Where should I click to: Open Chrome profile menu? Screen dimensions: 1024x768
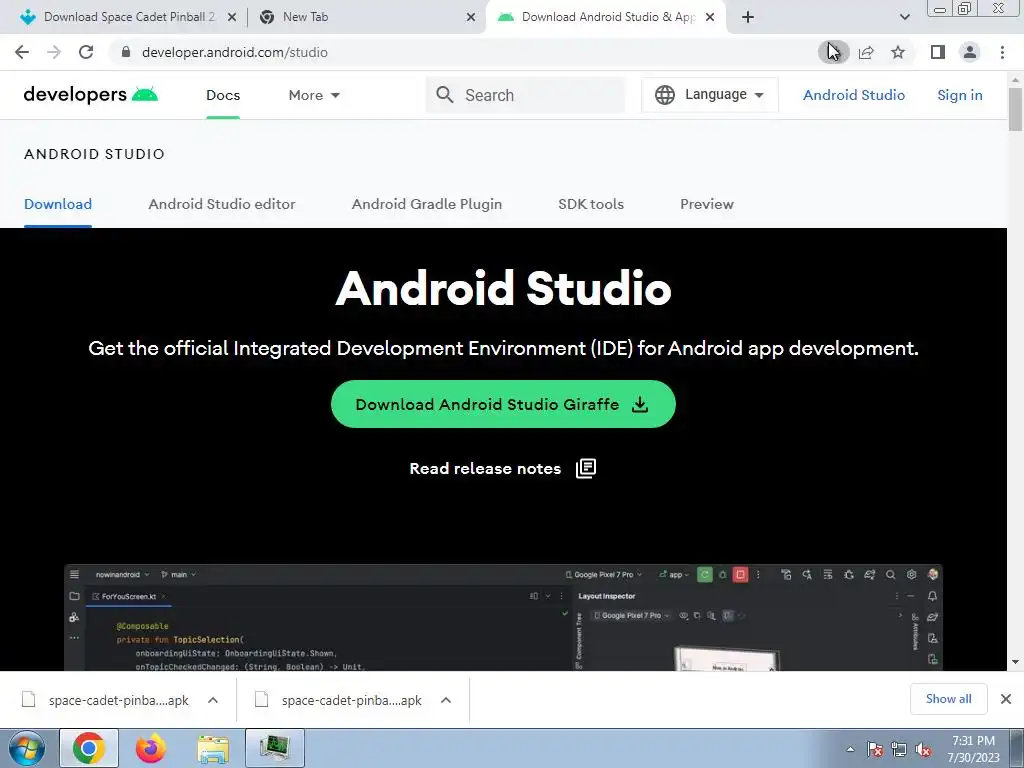point(970,52)
